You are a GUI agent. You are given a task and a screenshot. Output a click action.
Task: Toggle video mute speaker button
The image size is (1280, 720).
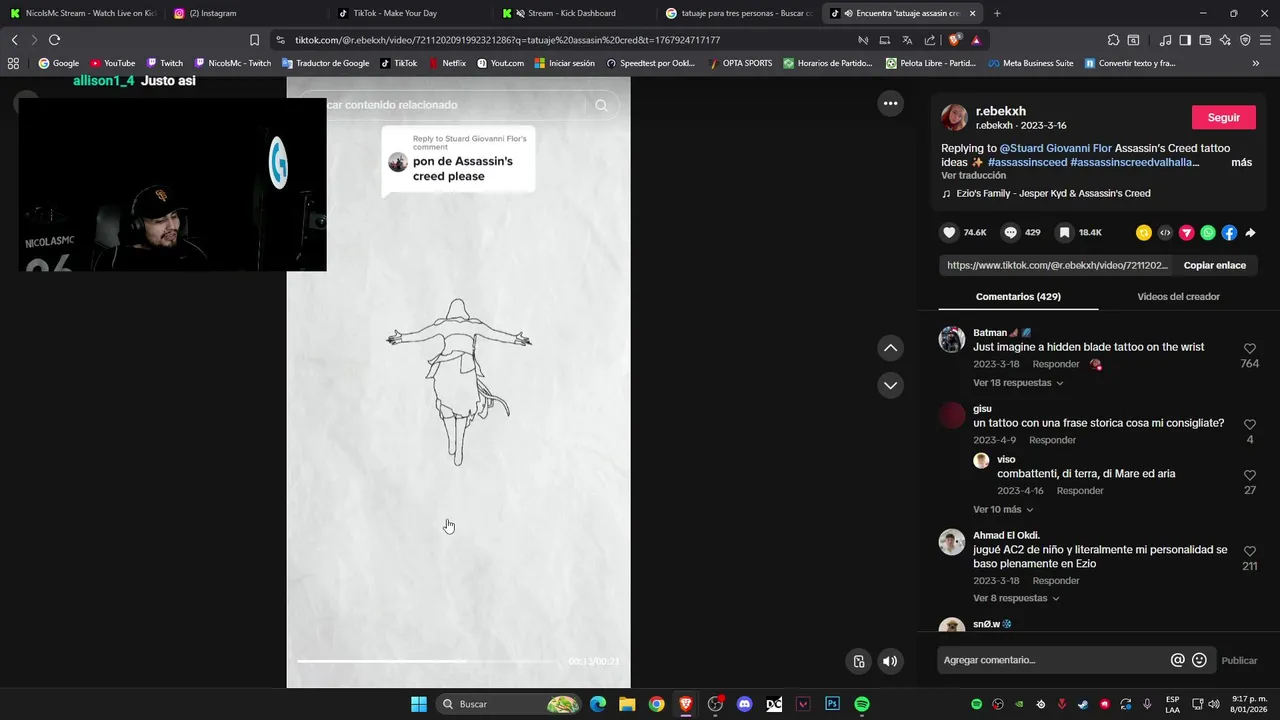coord(890,661)
